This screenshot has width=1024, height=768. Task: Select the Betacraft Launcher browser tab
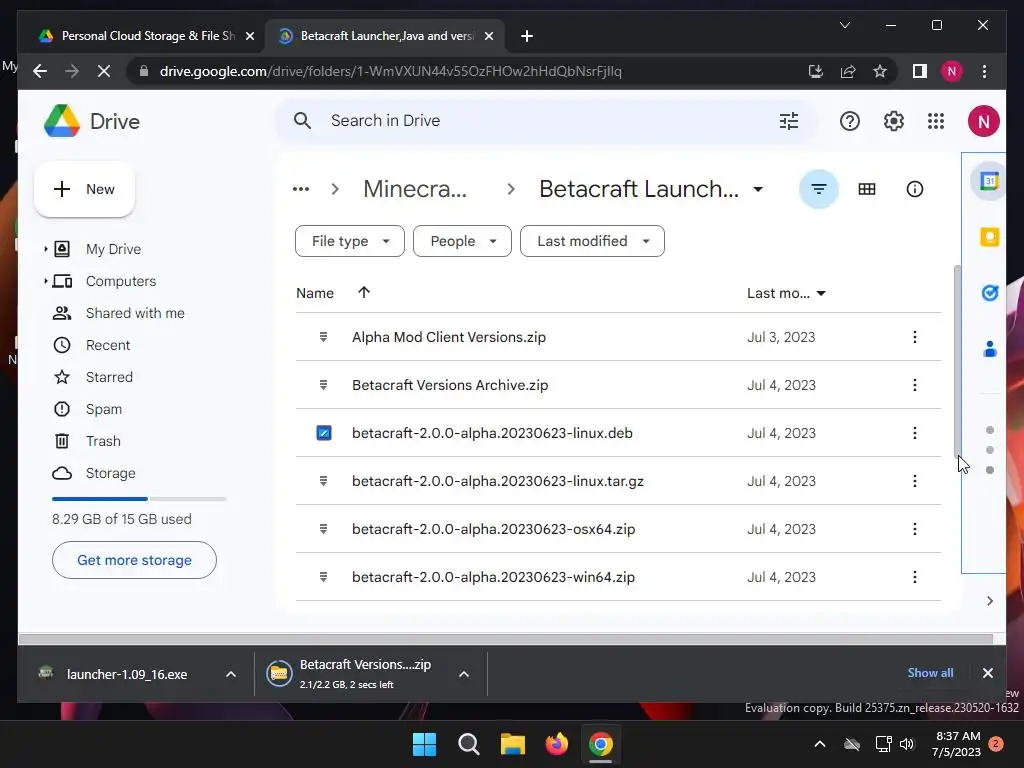coord(387,36)
